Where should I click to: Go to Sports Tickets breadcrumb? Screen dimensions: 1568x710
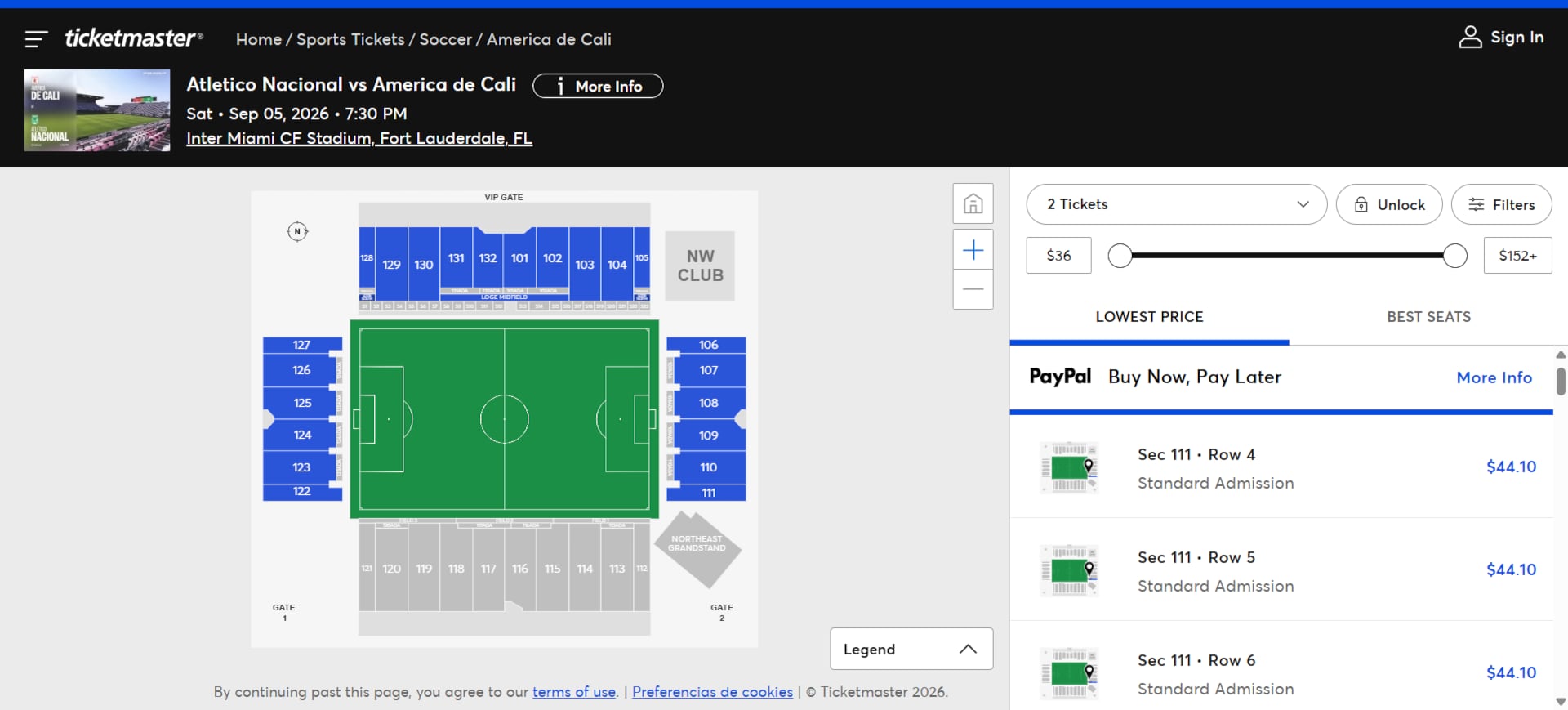pos(350,39)
